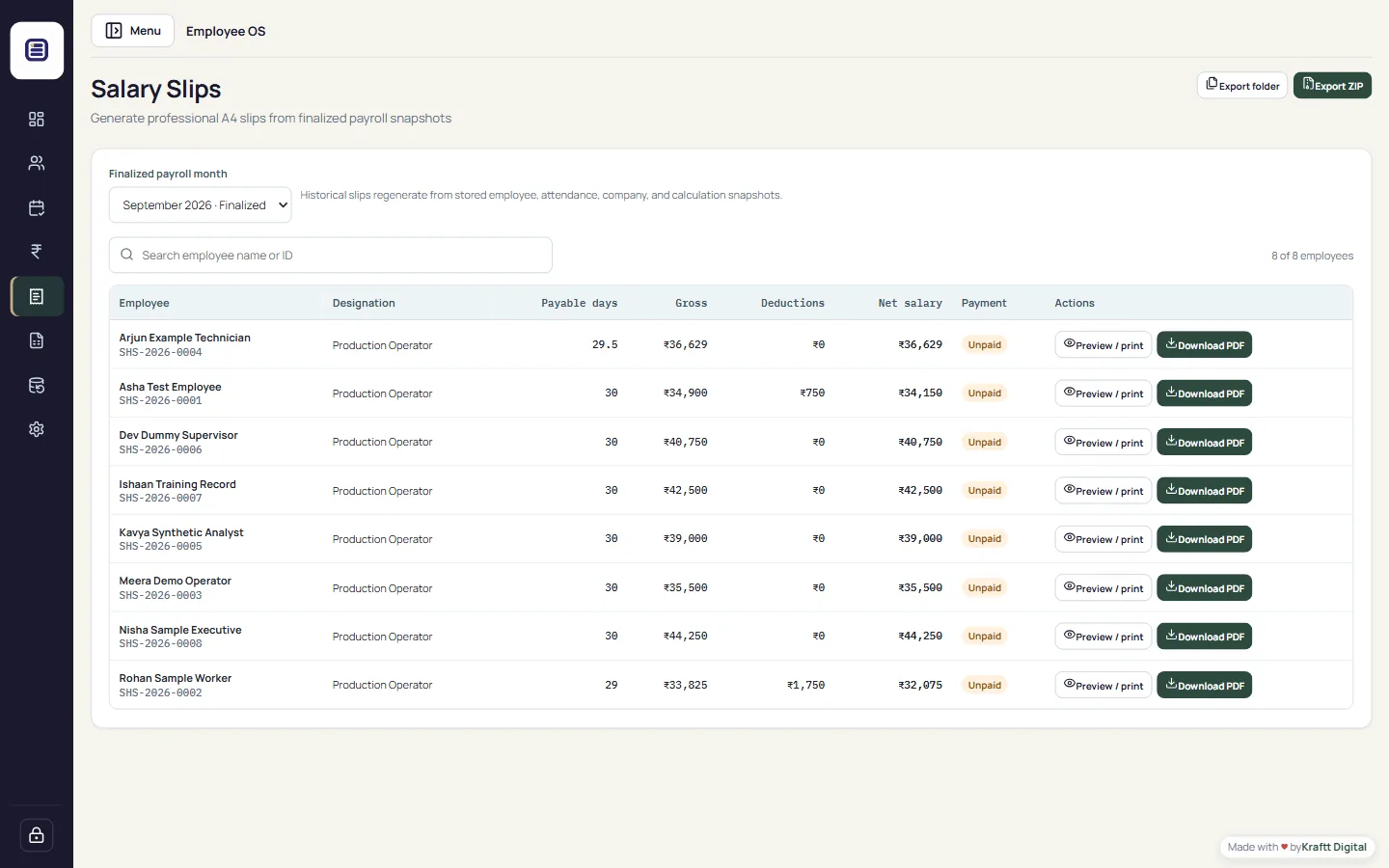Viewport: 1389px width, 868px height.
Task: Click the Payment column header
Action: pos(984,303)
